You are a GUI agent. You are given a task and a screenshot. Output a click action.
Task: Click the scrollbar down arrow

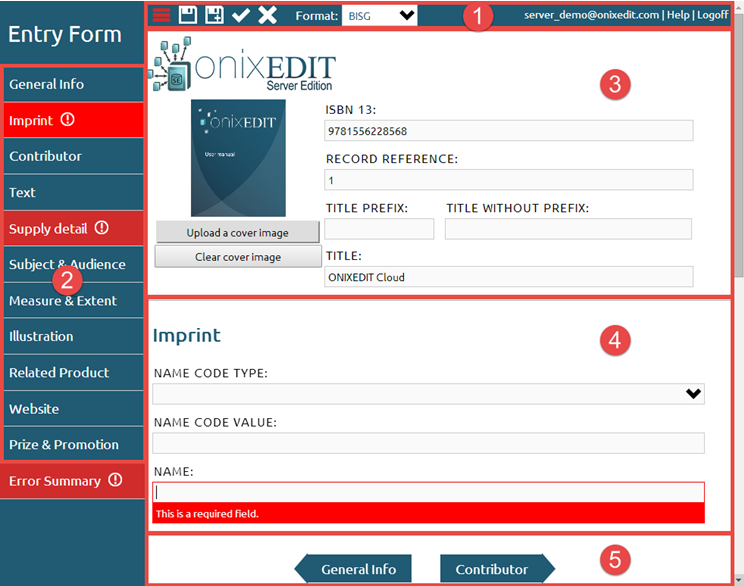[738, 580]
